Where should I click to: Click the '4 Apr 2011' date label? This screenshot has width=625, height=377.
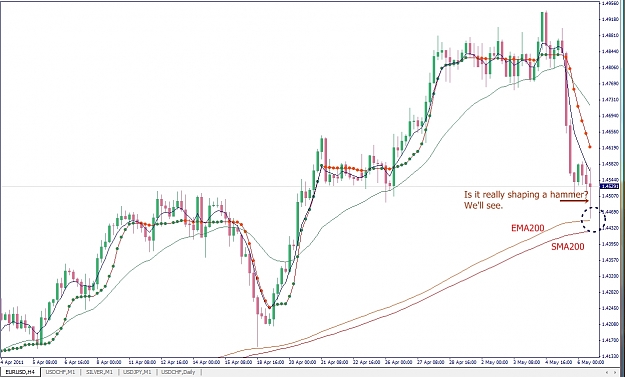click(x=12, y=362)
